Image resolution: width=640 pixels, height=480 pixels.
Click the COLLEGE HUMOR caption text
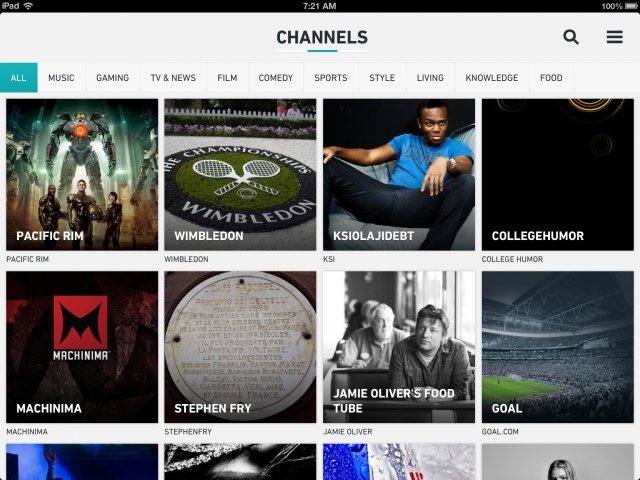512,259
